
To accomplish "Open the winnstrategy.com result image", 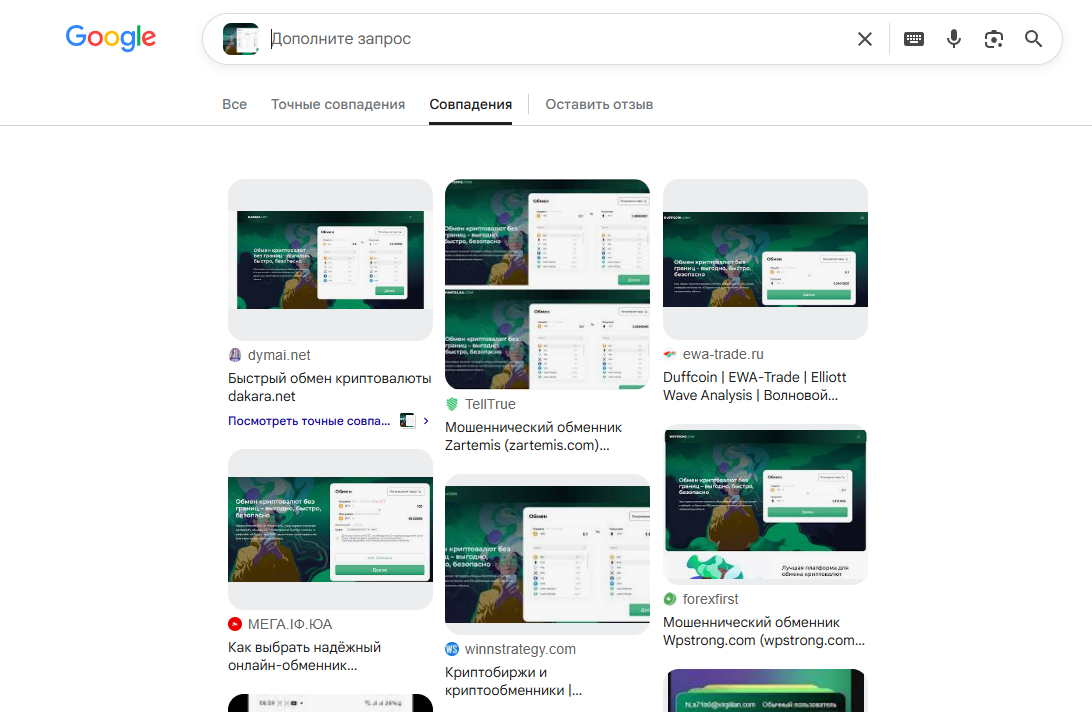I will click(547, 555).
